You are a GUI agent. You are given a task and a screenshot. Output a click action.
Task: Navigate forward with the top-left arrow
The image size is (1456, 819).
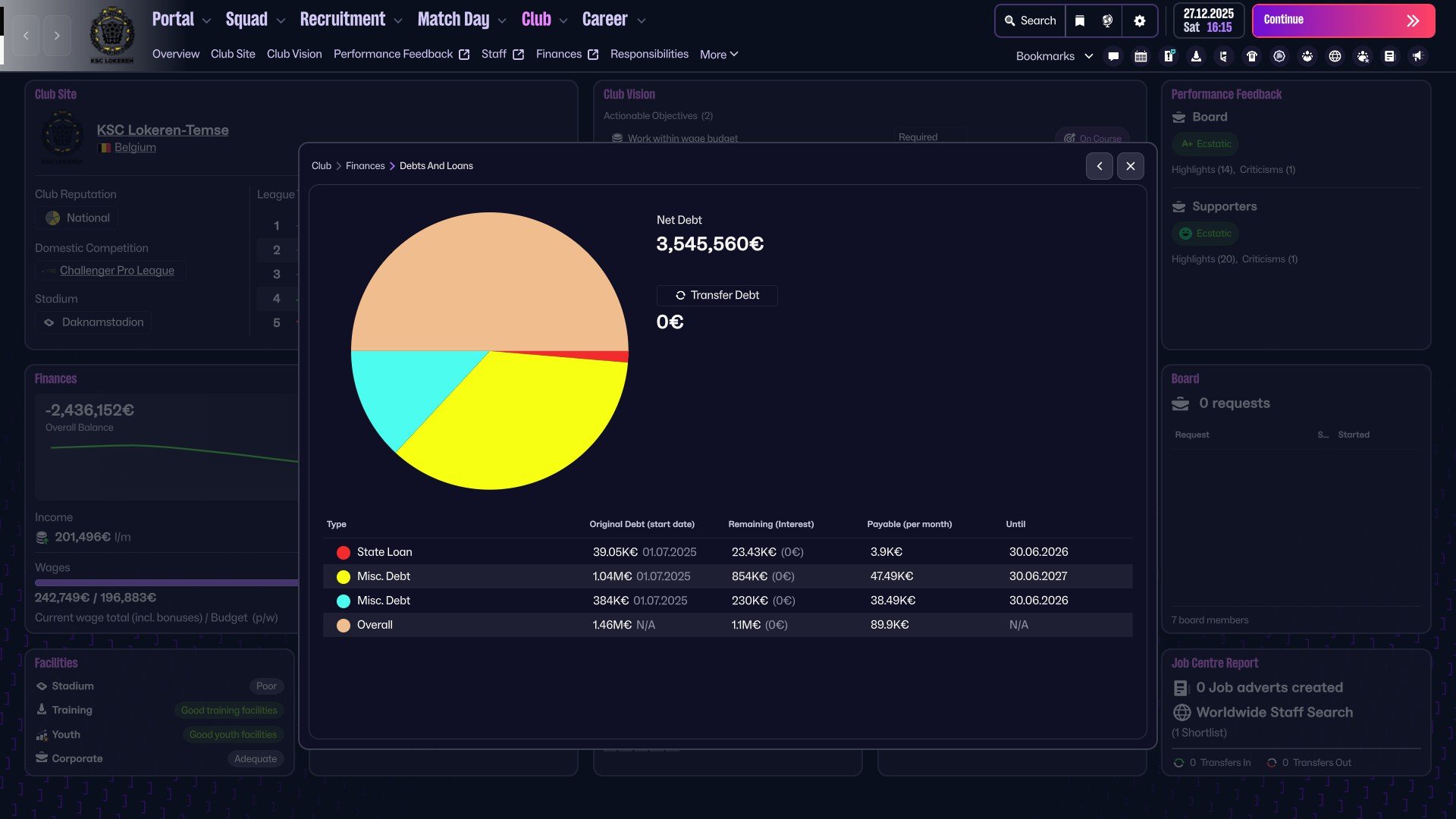pyautogui.click(x=57, y=36)
